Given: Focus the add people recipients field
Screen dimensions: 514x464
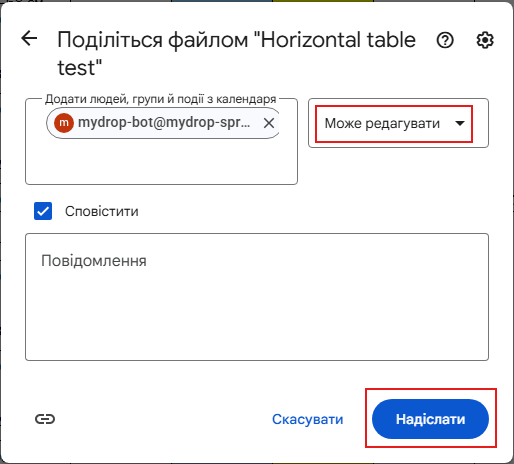Looking at the screenshot, I should [161, 141].
